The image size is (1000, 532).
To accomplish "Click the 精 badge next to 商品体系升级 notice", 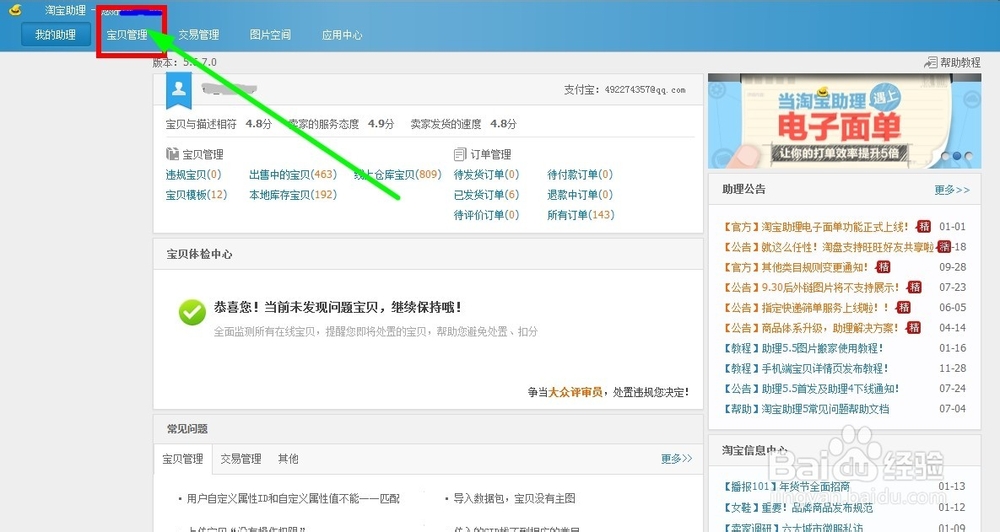I will (914, 328).
